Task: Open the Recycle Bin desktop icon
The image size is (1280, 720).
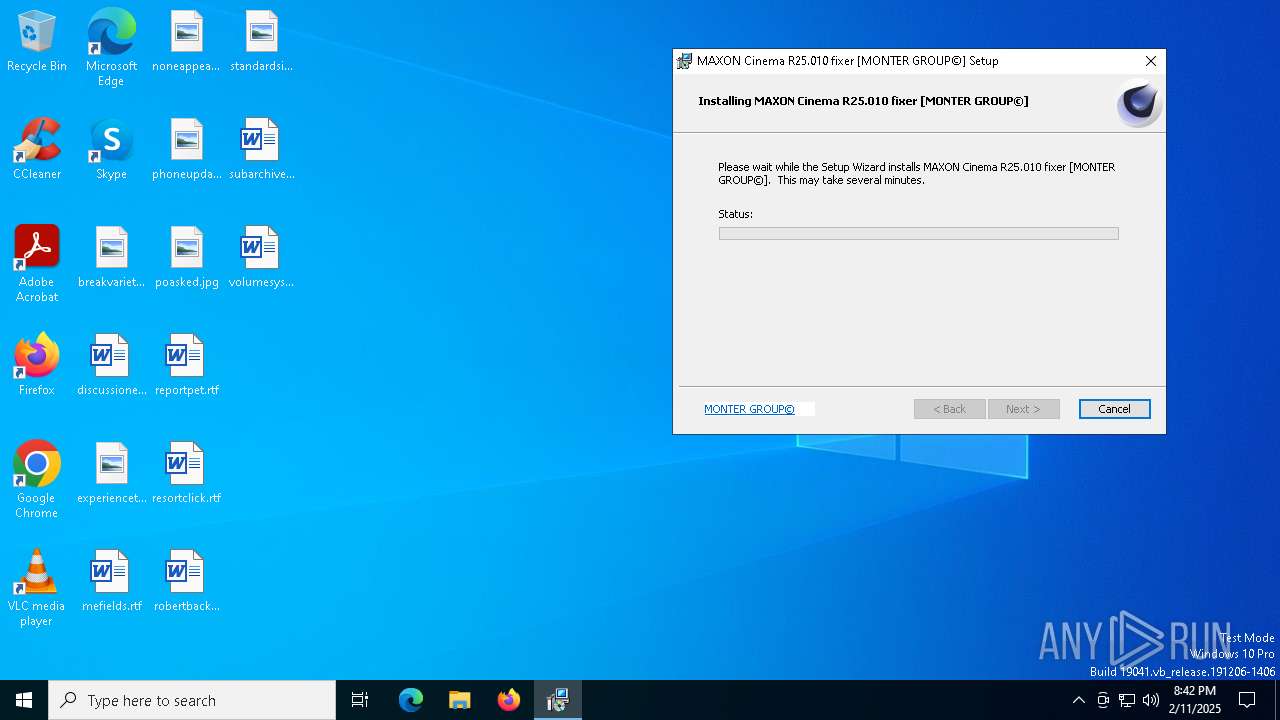Action: (37, 42)
